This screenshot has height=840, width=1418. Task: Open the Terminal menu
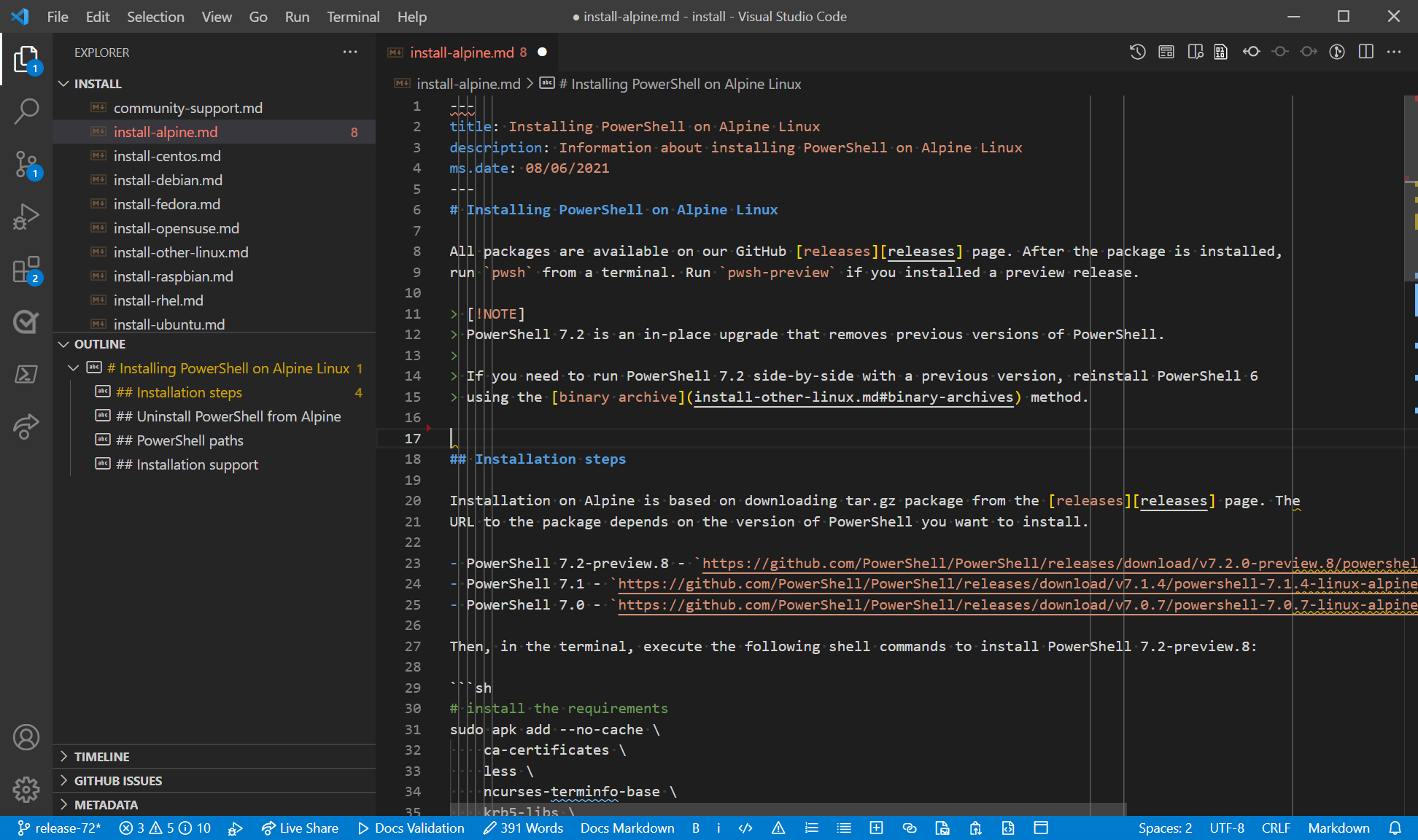pyautogui.click(x=352, y=16)
